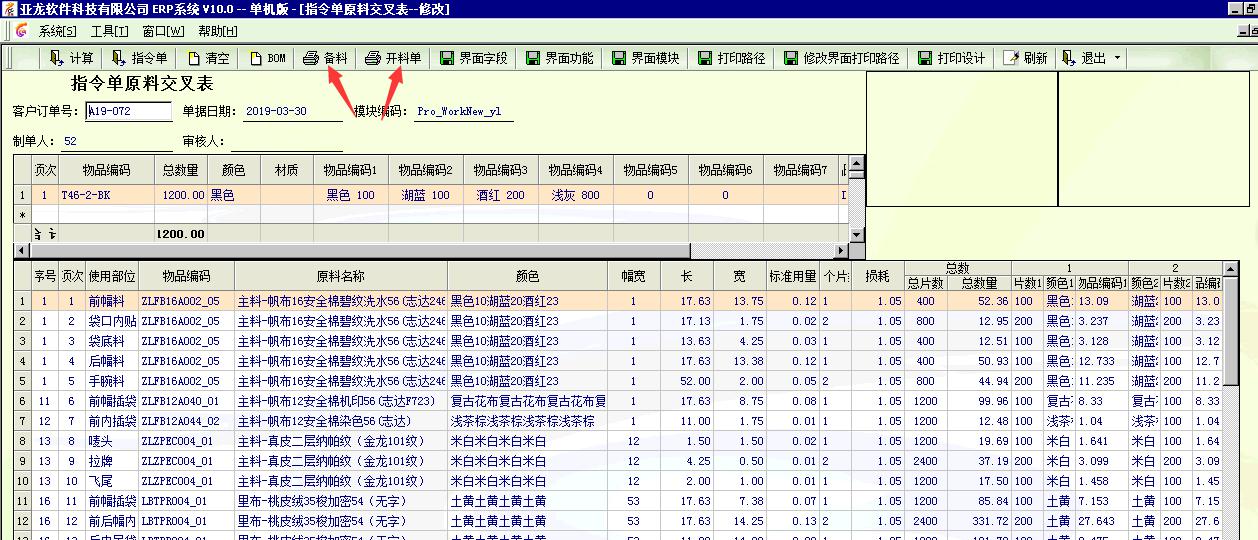Click the 原料名称 column header
Viewport: 1258px width, 540px height.
pyautogui.click(x=341, y=277)
